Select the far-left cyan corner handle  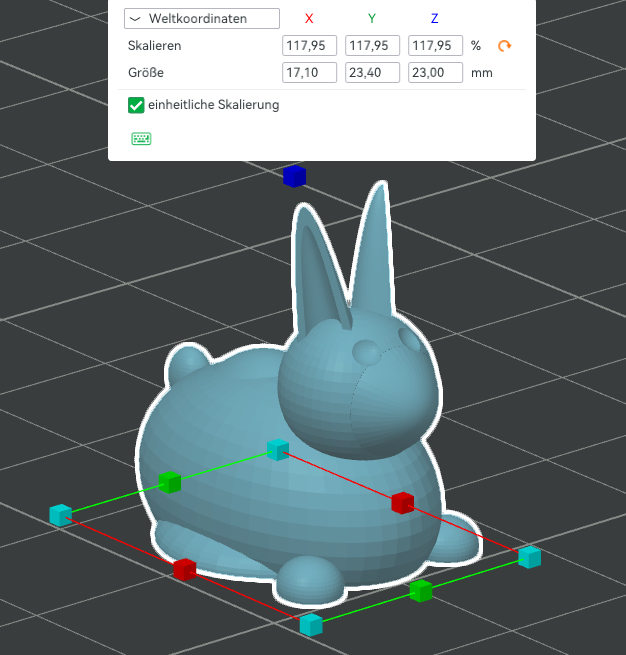pos(61,515)
